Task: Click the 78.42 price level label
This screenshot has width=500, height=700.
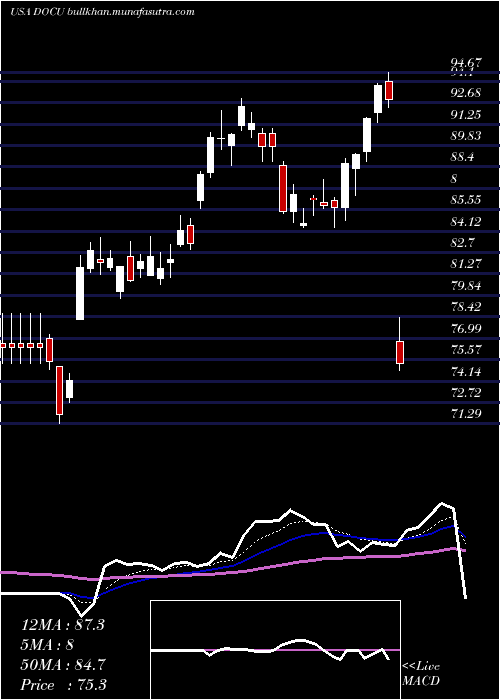Action: click(x=466, y=307)
